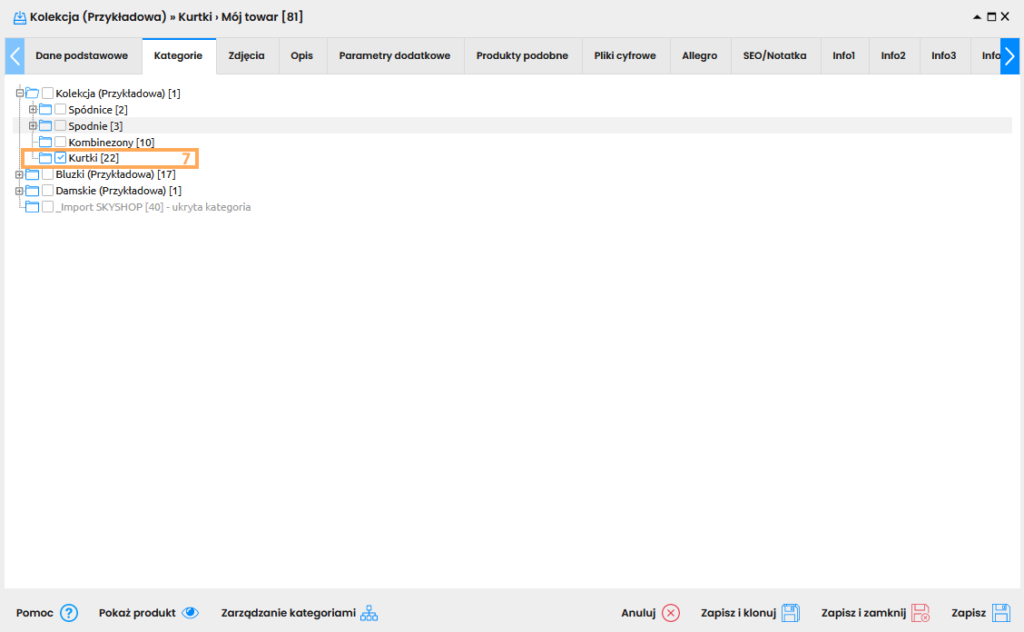Viewport: 1024px width, 632px height.
Task: Expand the Spódnice [2] tree node
Action: (33, 109)
